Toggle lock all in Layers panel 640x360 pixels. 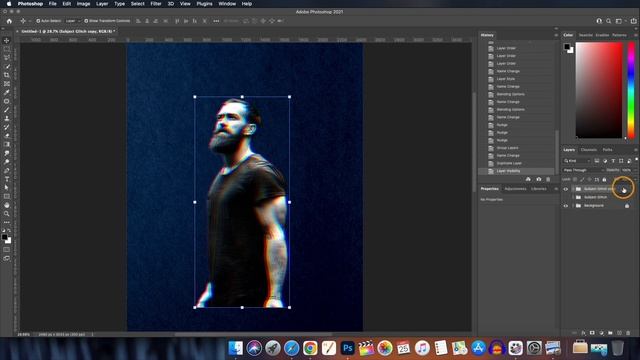tap(604, 179)
